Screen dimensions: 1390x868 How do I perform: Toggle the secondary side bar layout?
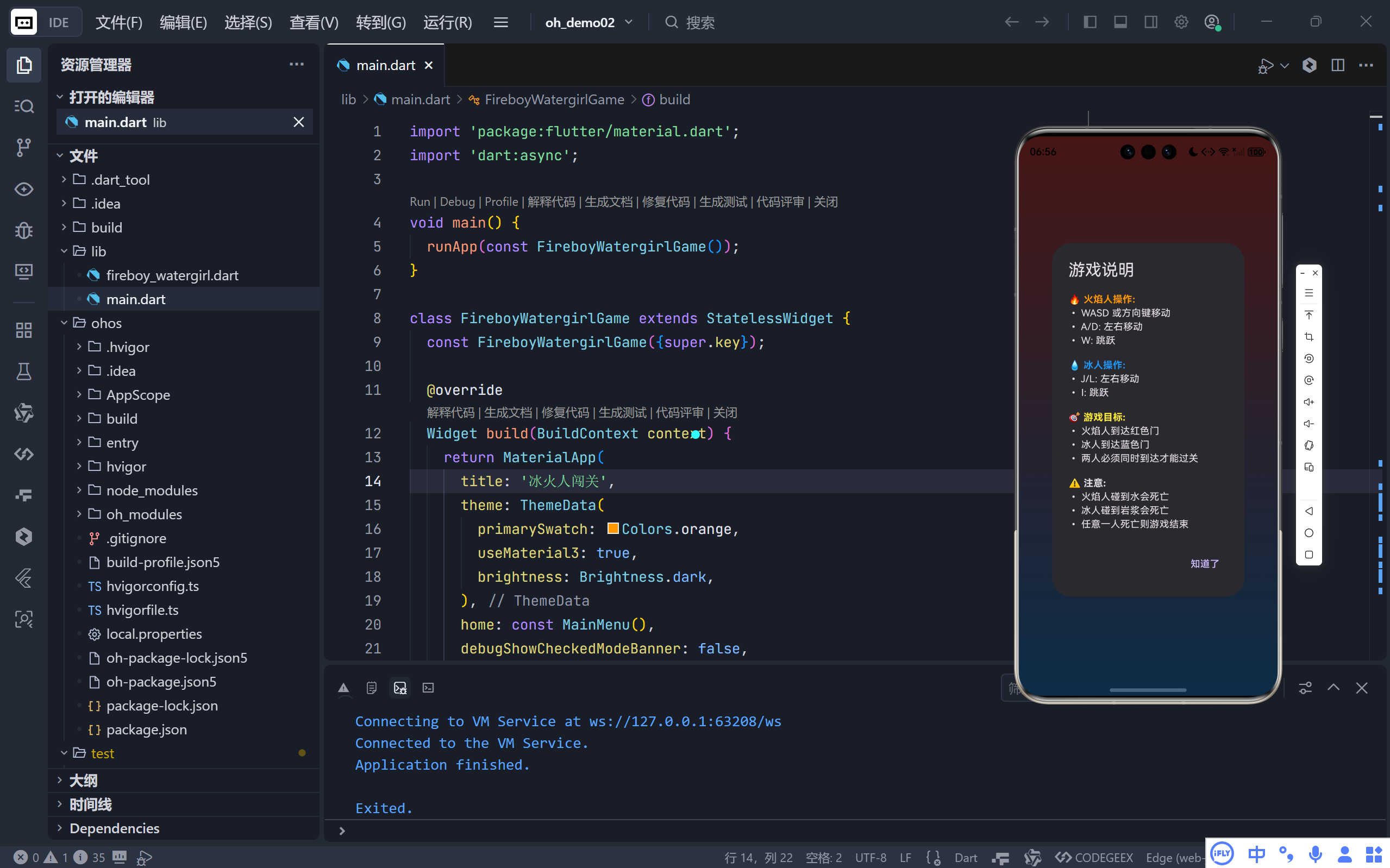(1150, 22)
